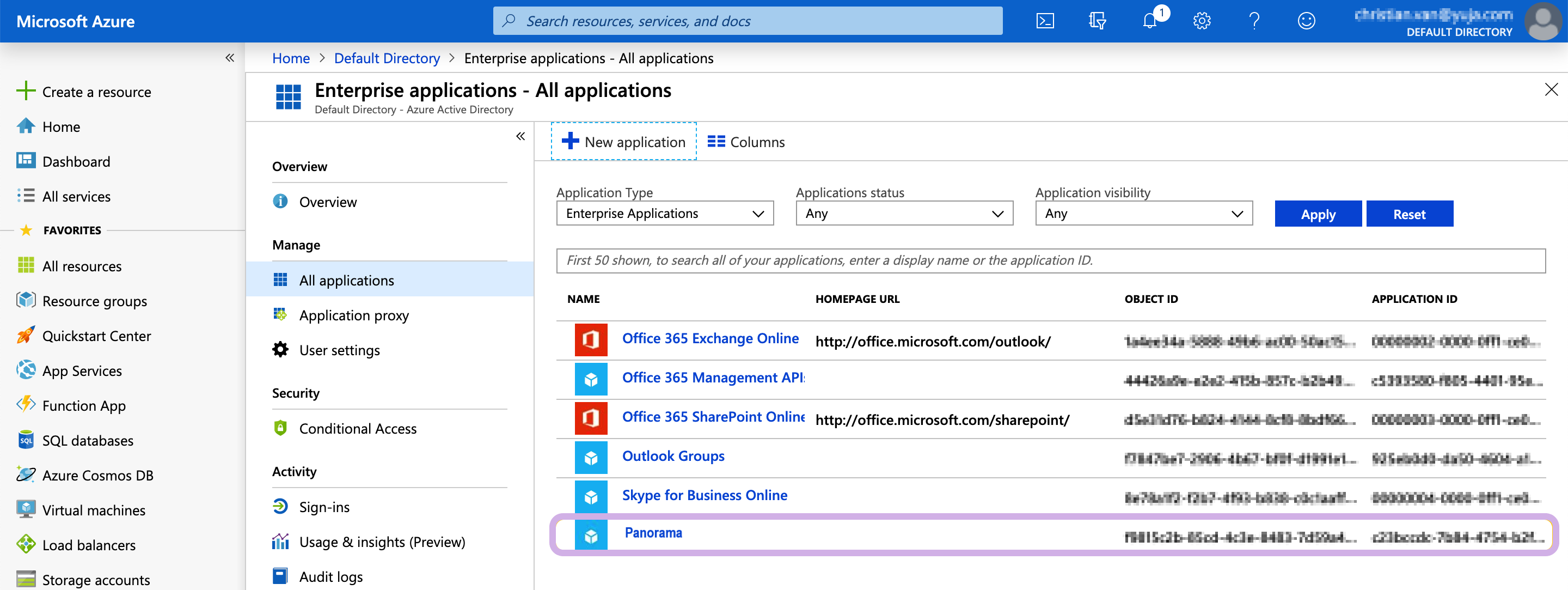Open the notifications bell
This screenshot has height=590, width=1568.
pyautogui.click(x=1149, y=21)
